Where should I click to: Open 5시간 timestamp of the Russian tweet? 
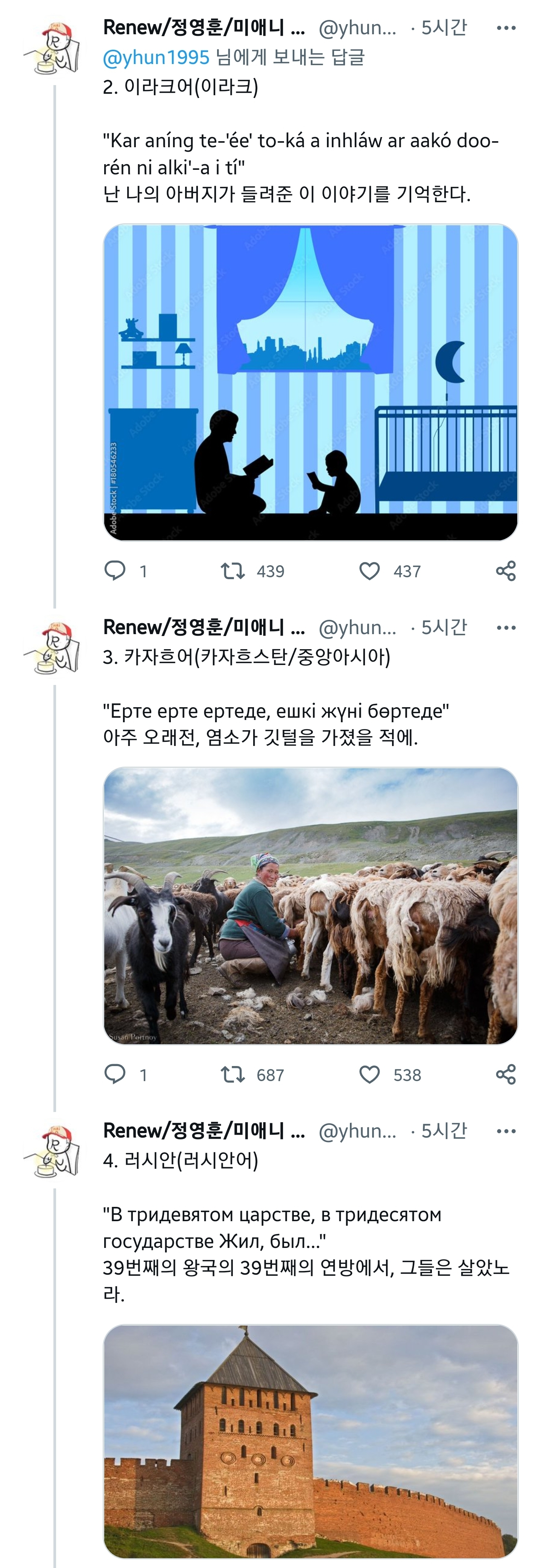coord(444,1131)
